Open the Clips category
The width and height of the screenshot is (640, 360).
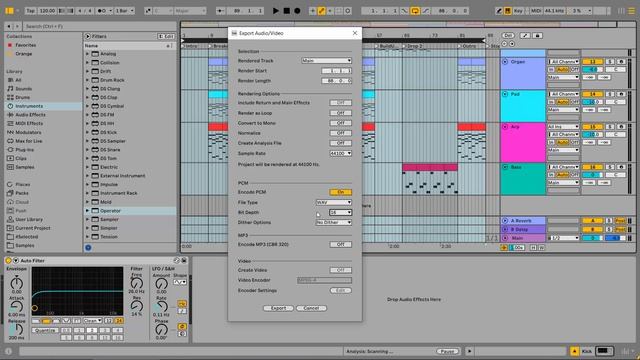21,158
